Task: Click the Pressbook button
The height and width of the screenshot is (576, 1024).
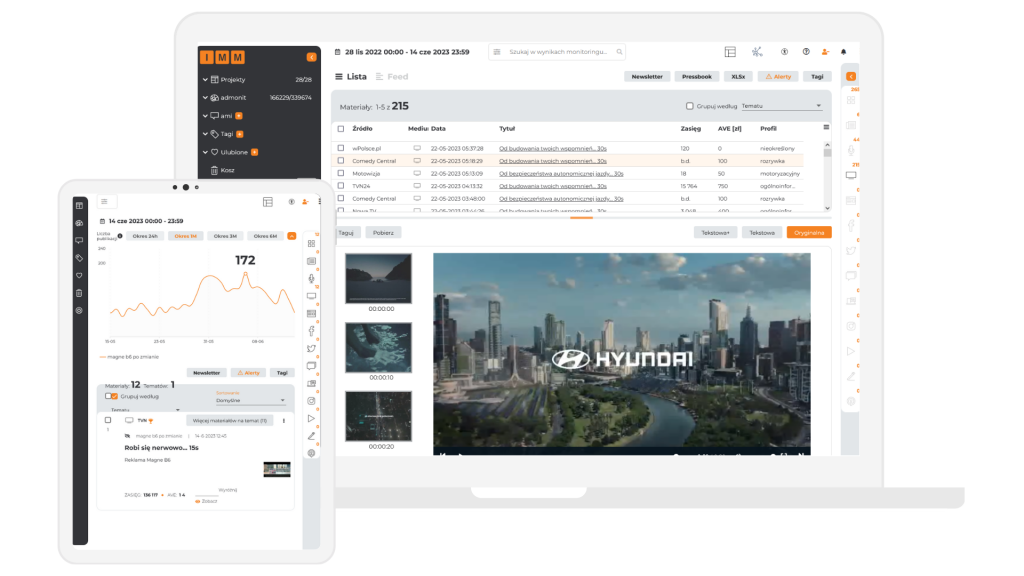Action: click(697, 76)
